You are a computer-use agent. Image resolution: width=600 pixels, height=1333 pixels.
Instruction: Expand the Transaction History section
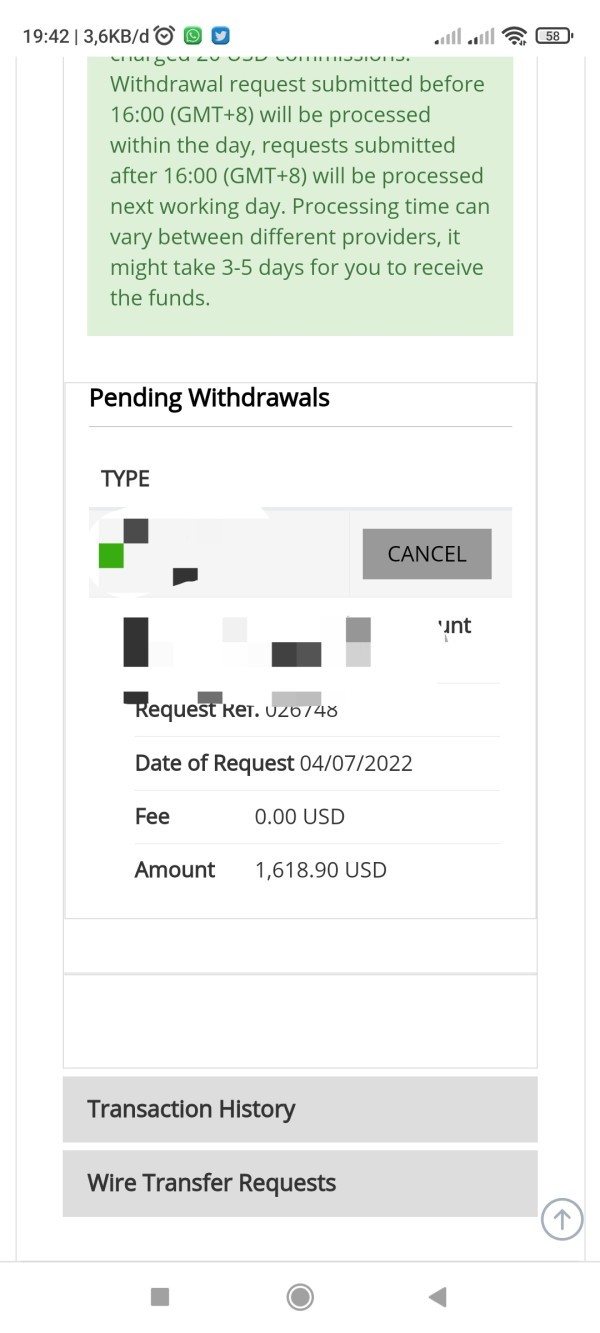[x=300, y=1109]
